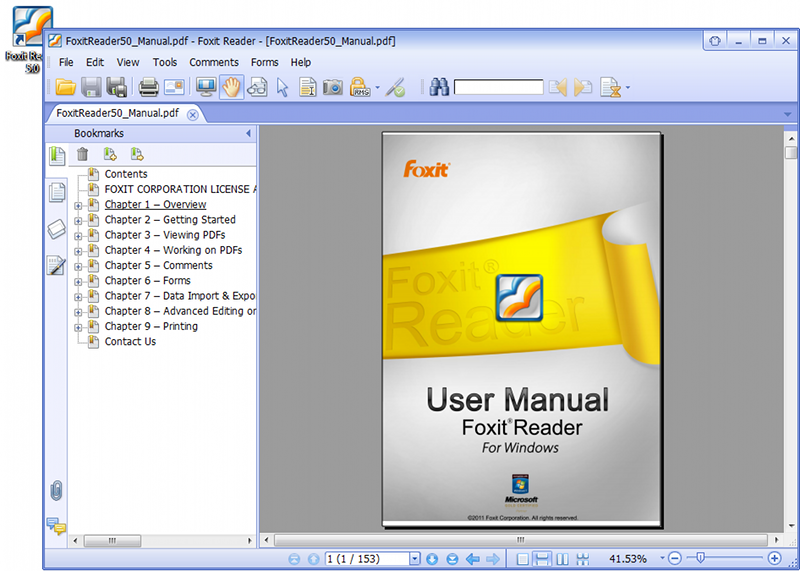
Task: Select the FoxitReader50_Manual.pdf tab
Action: (x=118, y=113)
